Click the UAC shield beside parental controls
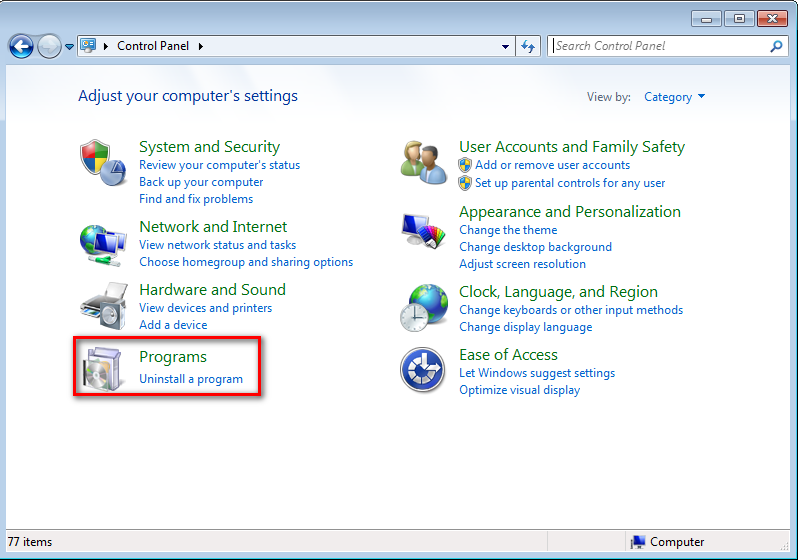798x560 pixels. coord(465,183)
